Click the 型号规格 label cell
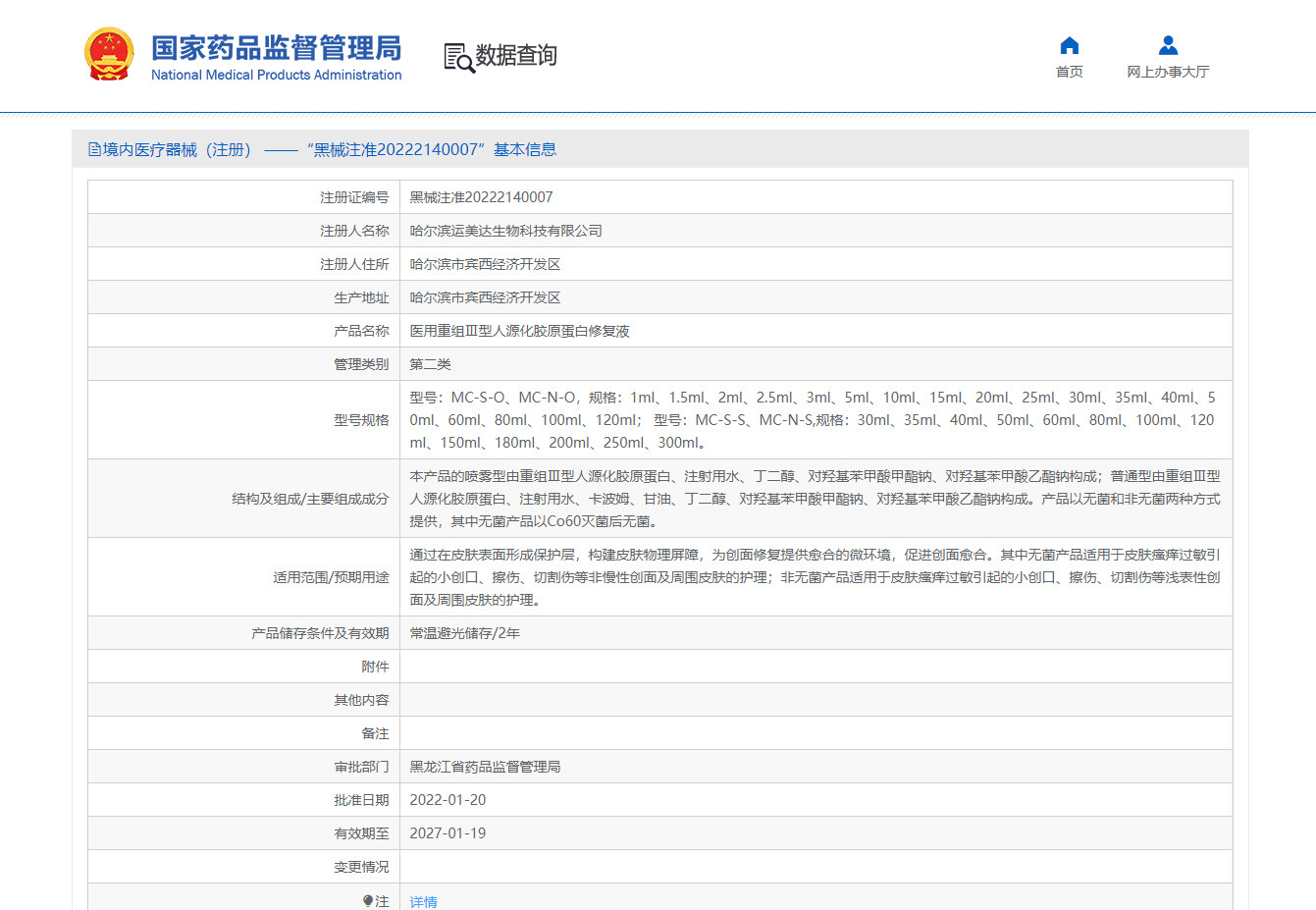Viewport: 1316px width, 910px height. (x=244, y=420)
